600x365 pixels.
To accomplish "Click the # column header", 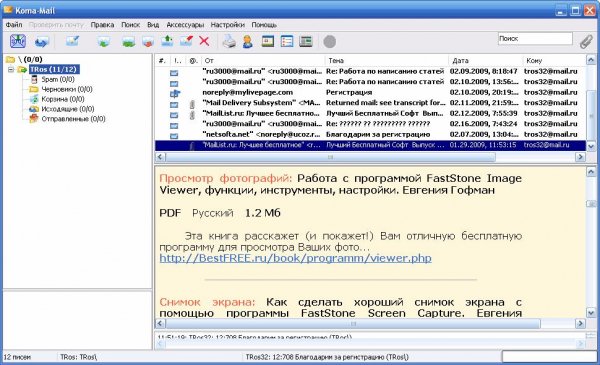I will coord(163,60).
